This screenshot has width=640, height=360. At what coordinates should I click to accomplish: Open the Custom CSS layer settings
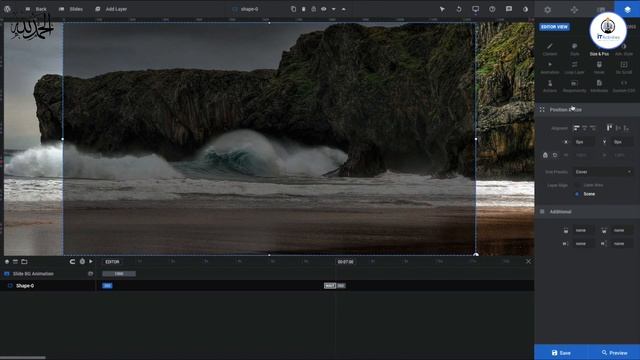click(624, 86)
